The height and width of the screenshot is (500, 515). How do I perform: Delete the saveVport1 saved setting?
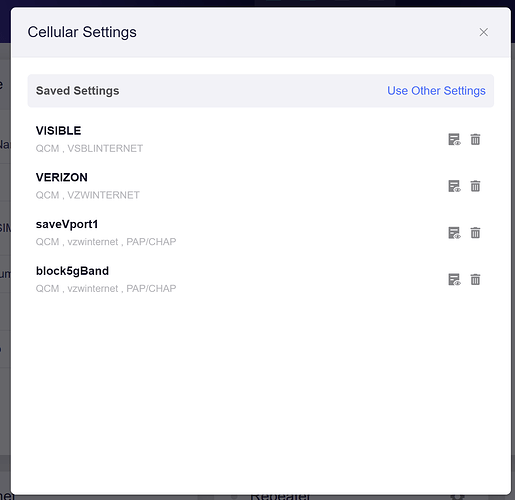click(475, 233)
